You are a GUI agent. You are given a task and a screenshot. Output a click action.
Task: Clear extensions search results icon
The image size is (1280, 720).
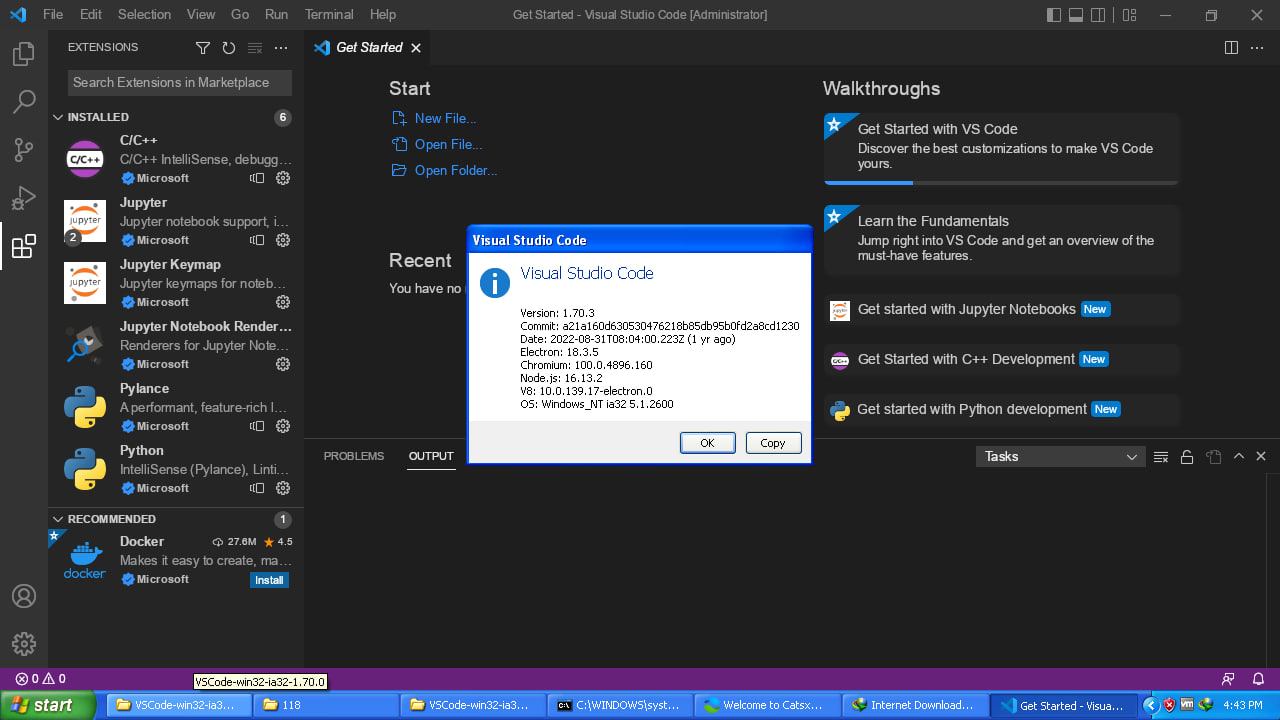[255, 48]
